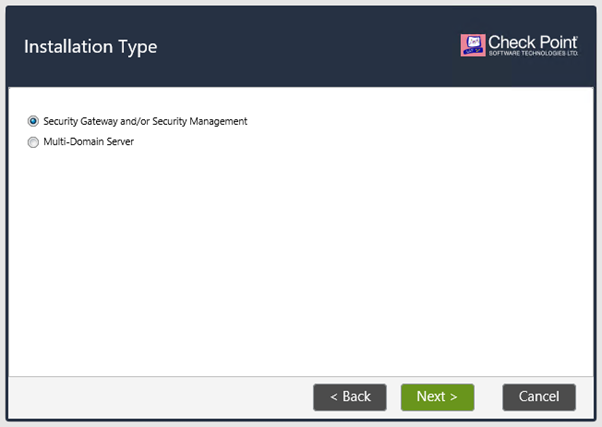
Task: Click the word "Point" in the logo
Action: click(x=558, y=42)
